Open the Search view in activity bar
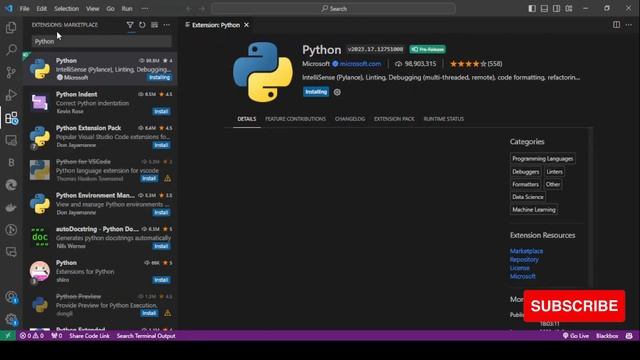The image size is (640, 360). [x=11, y=50]
